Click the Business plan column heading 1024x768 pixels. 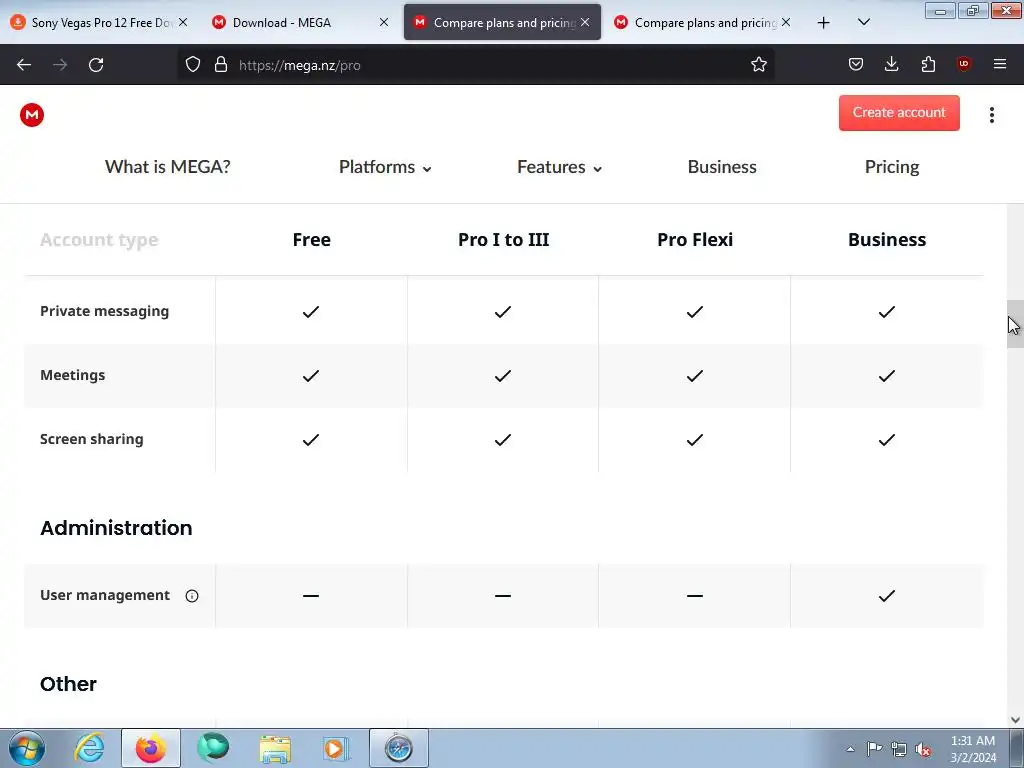point(887,240)
